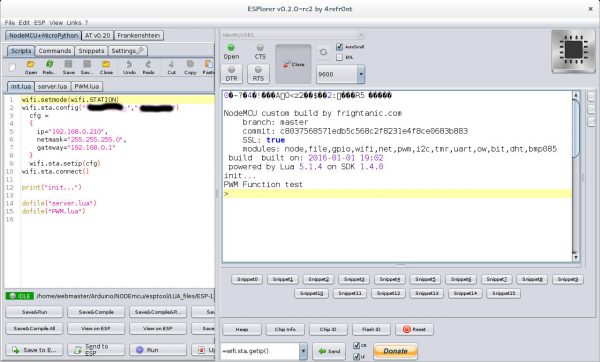This screenshot has width=600, height=362.
Task: Open the server.lua file tab
Action: click(52, 86)
